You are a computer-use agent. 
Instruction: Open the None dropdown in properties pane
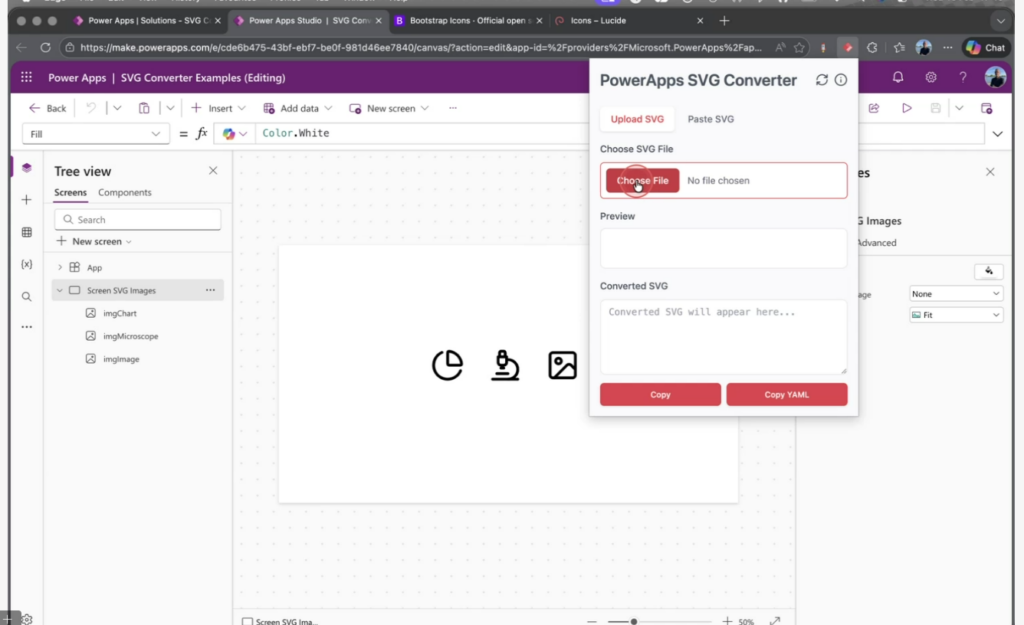pyautogui.click(x=955, y=294)
